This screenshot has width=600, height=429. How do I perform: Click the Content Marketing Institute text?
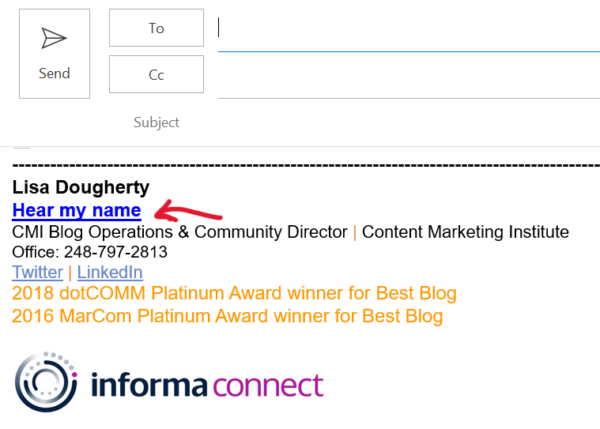(465, 232)
